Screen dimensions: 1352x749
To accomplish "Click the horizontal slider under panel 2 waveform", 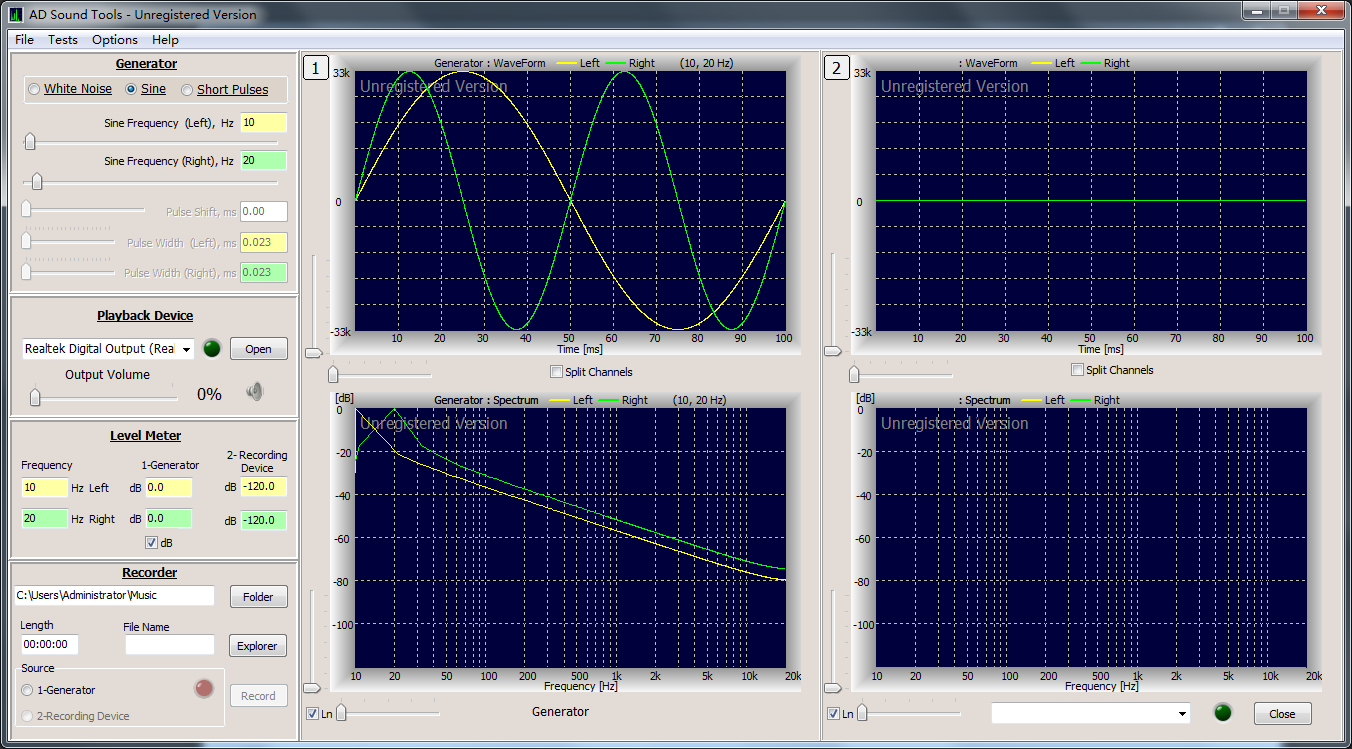I will tap(900, 374).
